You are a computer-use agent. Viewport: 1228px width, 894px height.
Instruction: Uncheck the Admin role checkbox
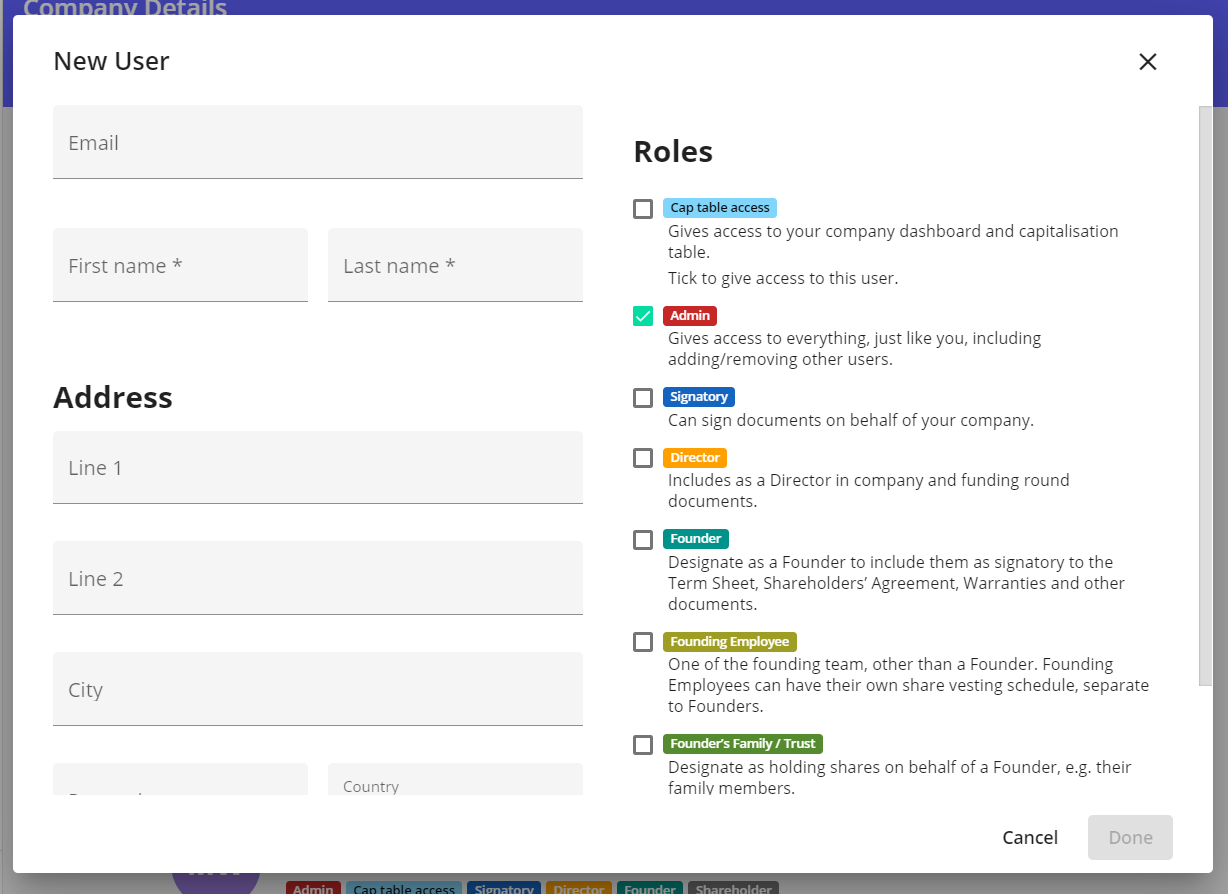[643, 316]
